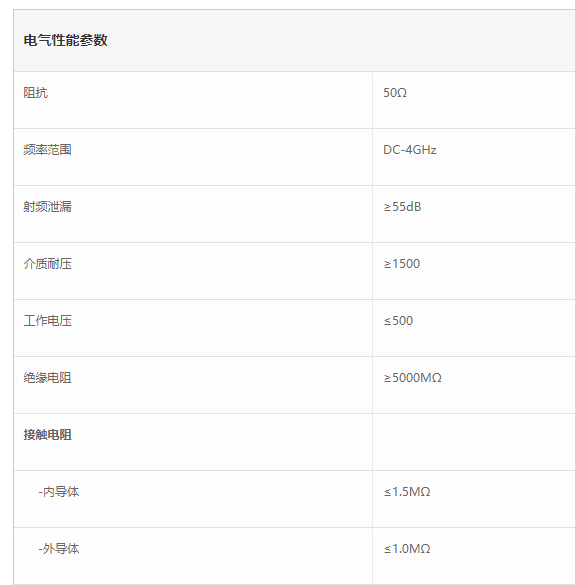Click the 电气性能参数 table header
575x585 pixels.
[66, 40]
